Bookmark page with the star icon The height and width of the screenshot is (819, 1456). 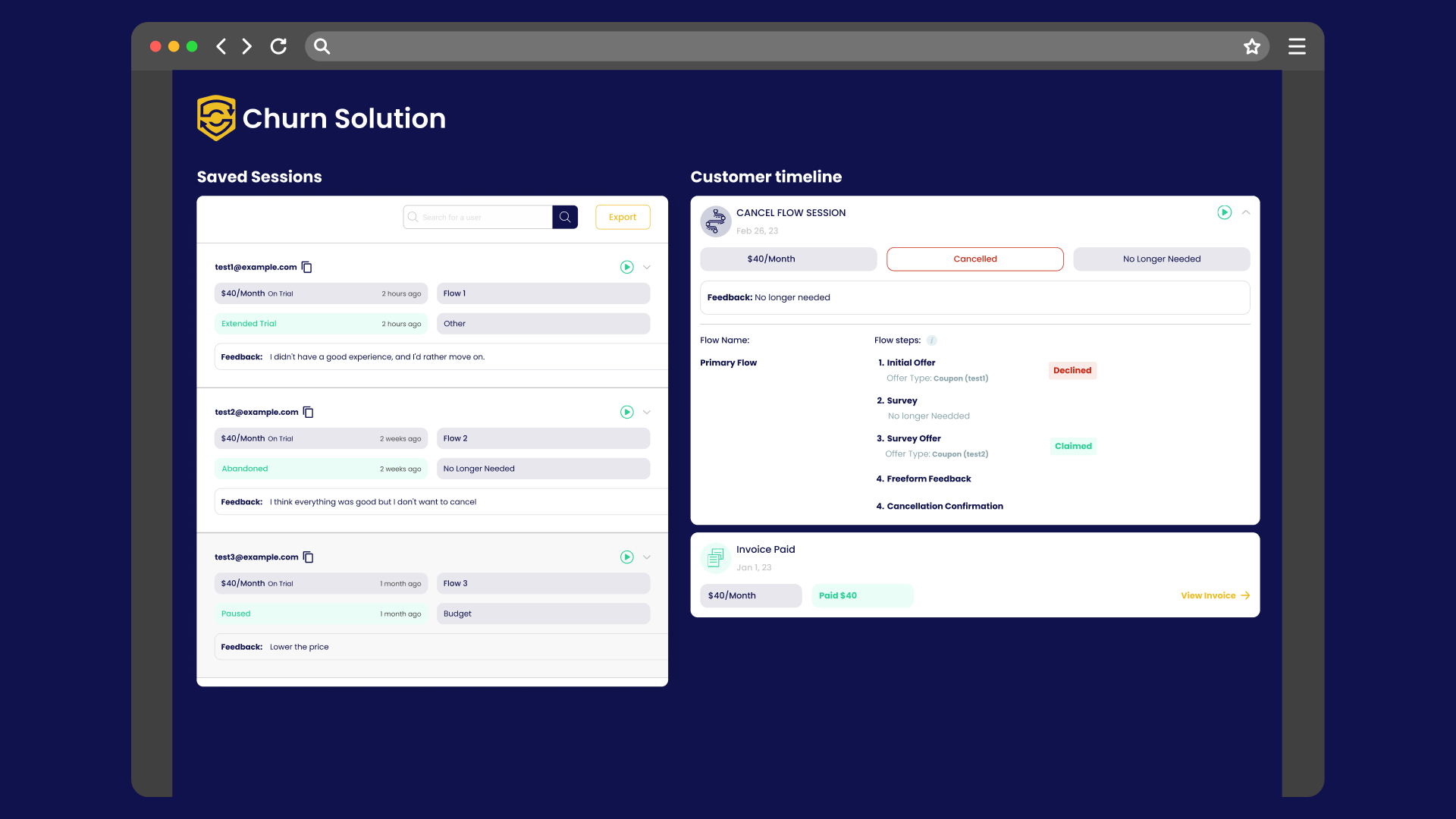pos(1252,46)
